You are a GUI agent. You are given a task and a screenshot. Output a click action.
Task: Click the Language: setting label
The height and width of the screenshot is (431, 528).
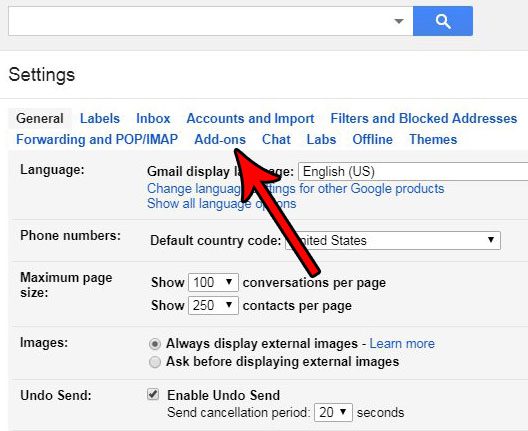click(x=52, y=169)
